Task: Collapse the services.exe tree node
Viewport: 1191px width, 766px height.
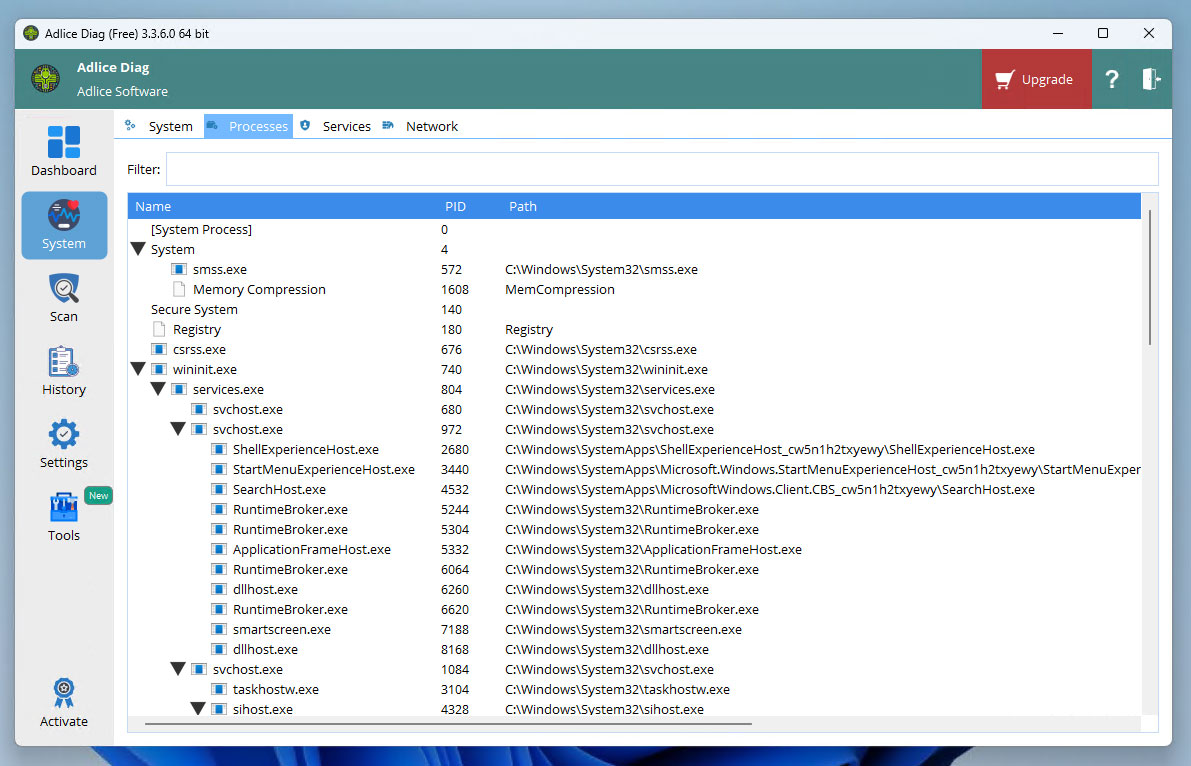Action: [x=158, y=390]
